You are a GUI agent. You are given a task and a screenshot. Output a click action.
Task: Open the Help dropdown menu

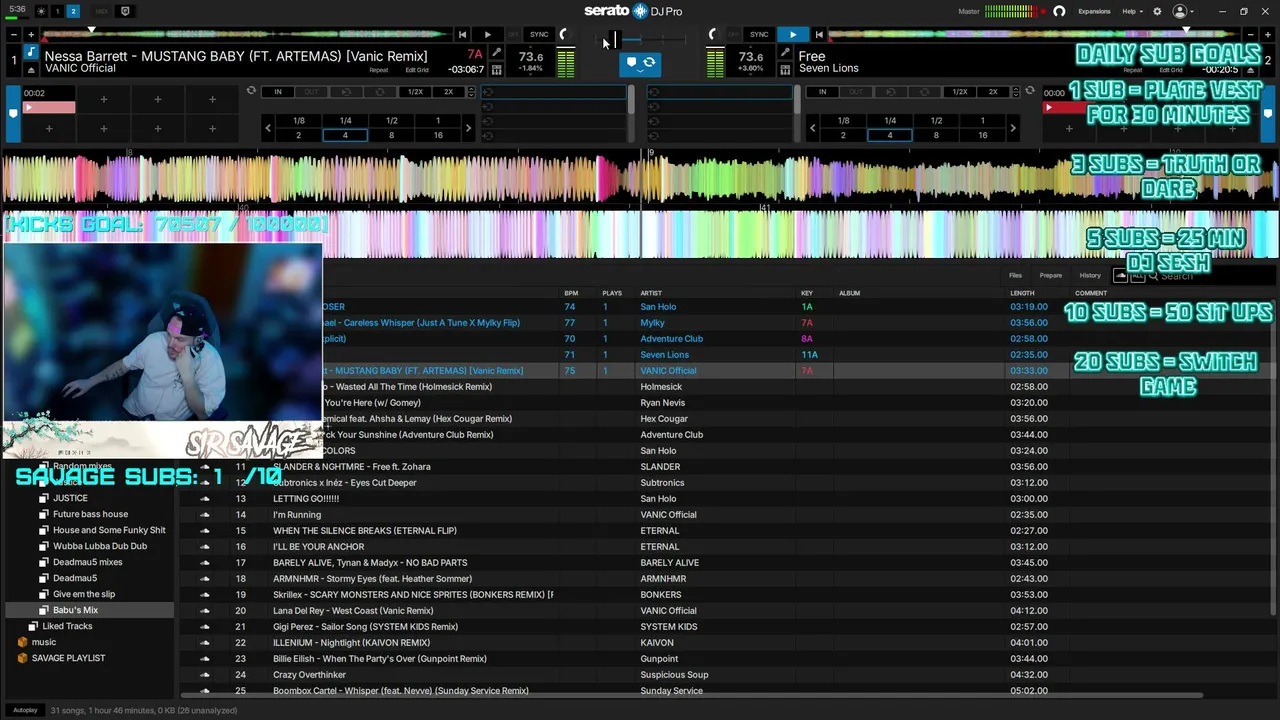tap(1132, 11)
